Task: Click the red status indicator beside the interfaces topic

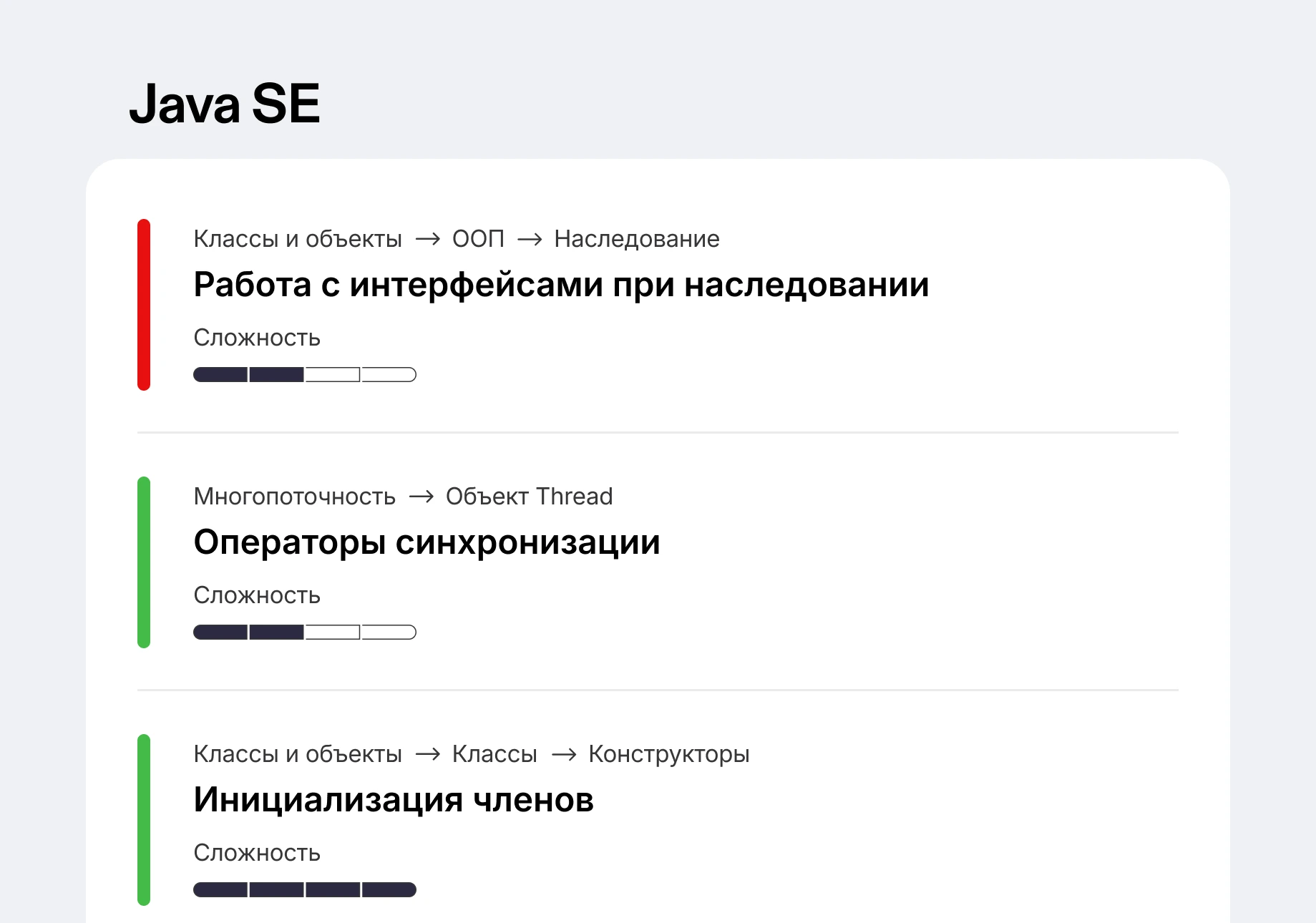Action: point(144,305)
